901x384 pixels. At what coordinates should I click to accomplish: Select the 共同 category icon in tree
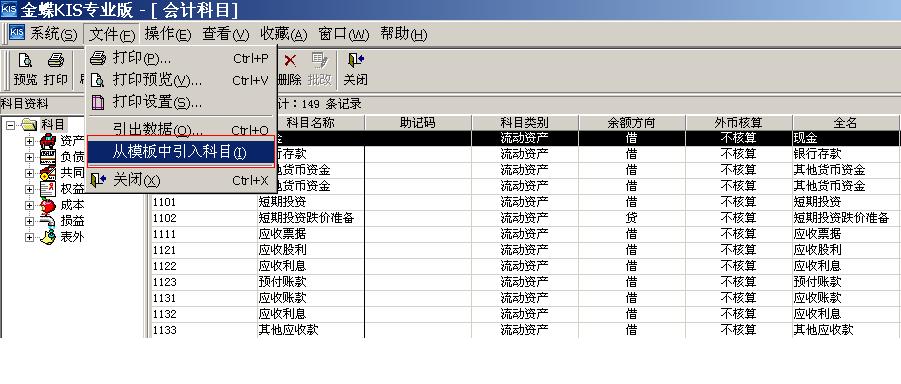coord(48,173)
